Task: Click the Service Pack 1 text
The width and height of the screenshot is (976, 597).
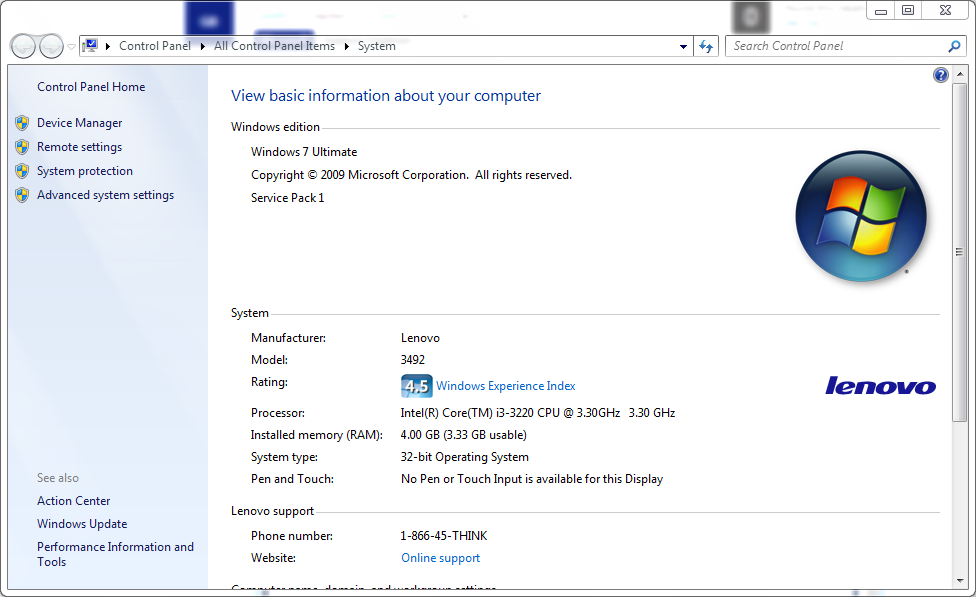Action: point(288,198)
